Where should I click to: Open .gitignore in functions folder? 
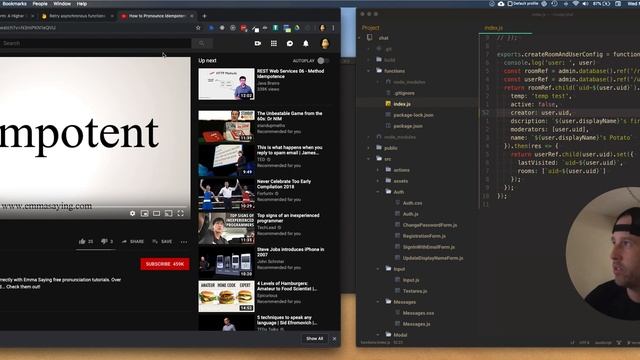click(404, 93)
